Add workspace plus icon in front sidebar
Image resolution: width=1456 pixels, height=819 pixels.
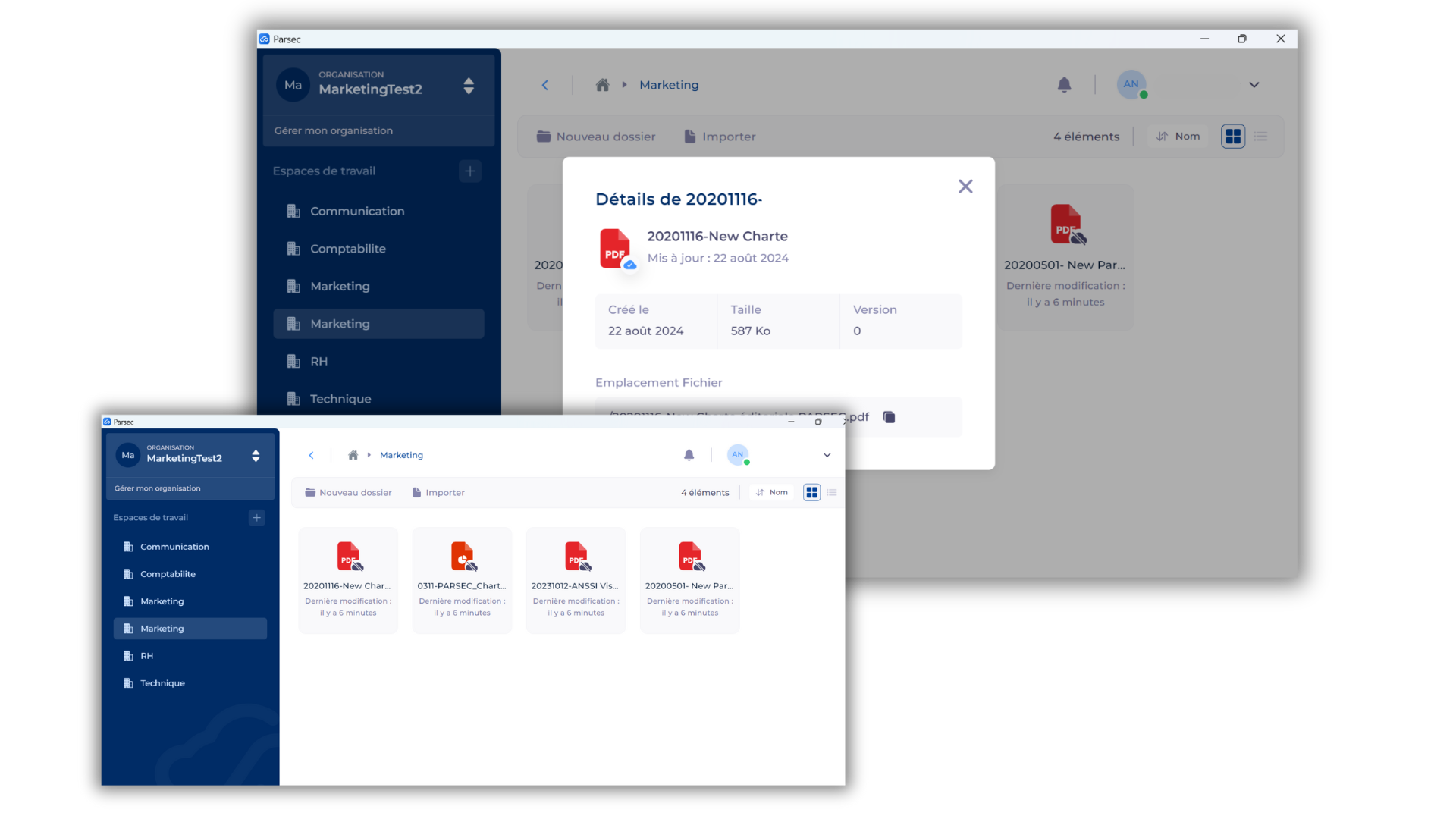256,518
